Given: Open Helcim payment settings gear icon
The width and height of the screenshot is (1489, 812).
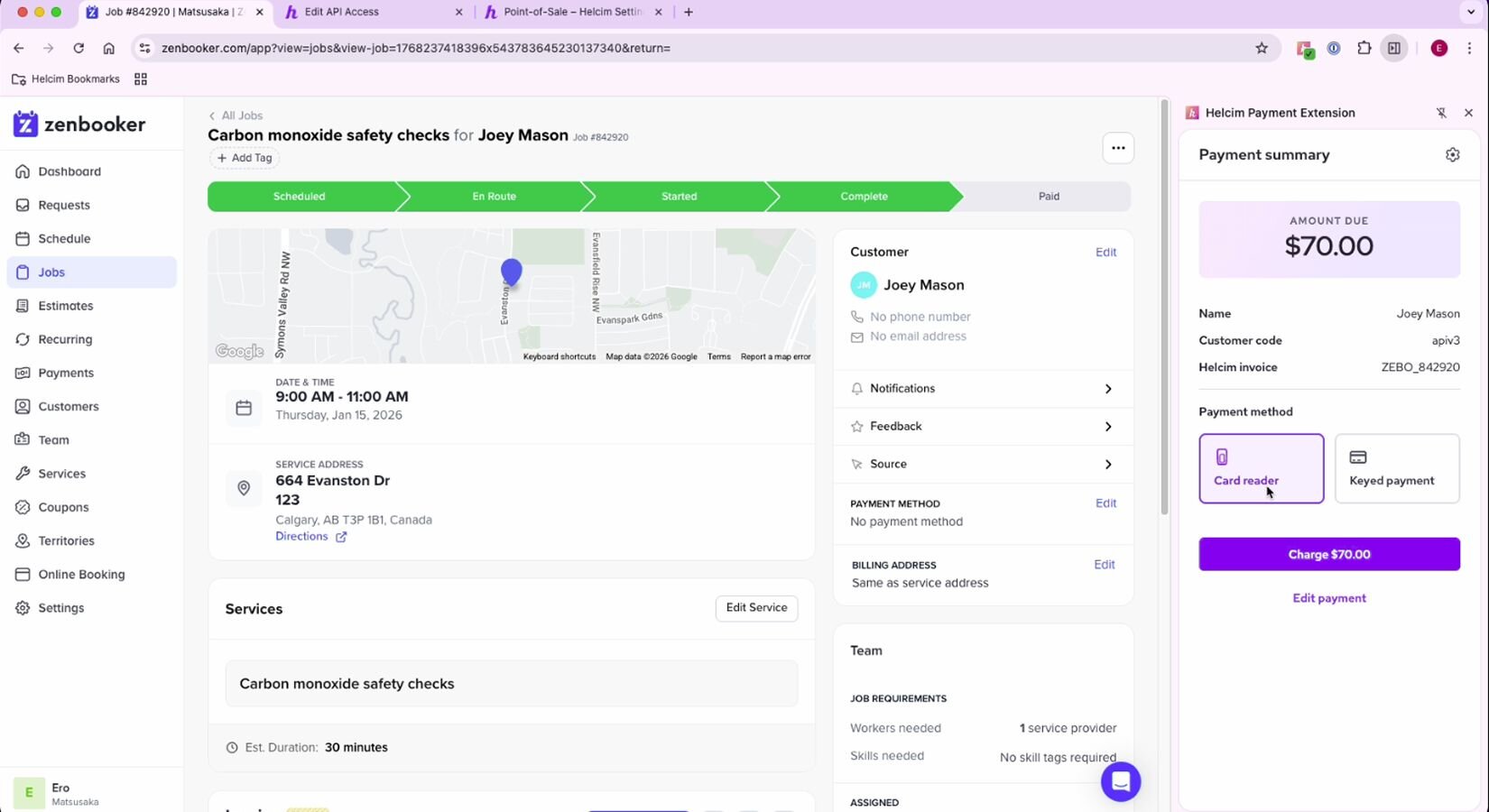Looking at the screenshot, I should [1452, 155].
